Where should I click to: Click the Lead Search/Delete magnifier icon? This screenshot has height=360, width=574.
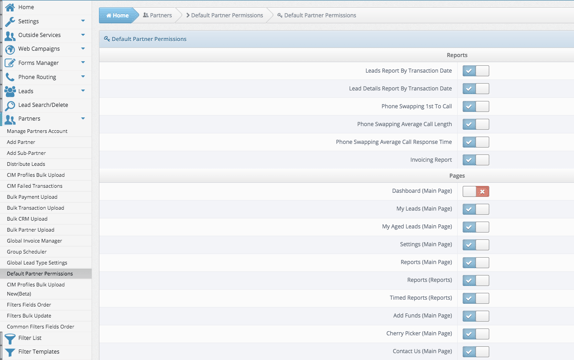(x=10, y=105)
